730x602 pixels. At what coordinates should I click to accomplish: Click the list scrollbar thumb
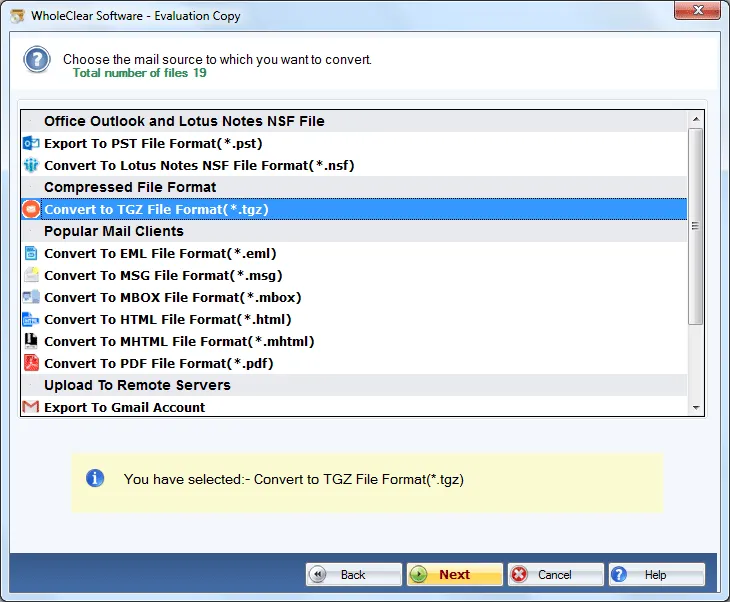pos(696,226)
